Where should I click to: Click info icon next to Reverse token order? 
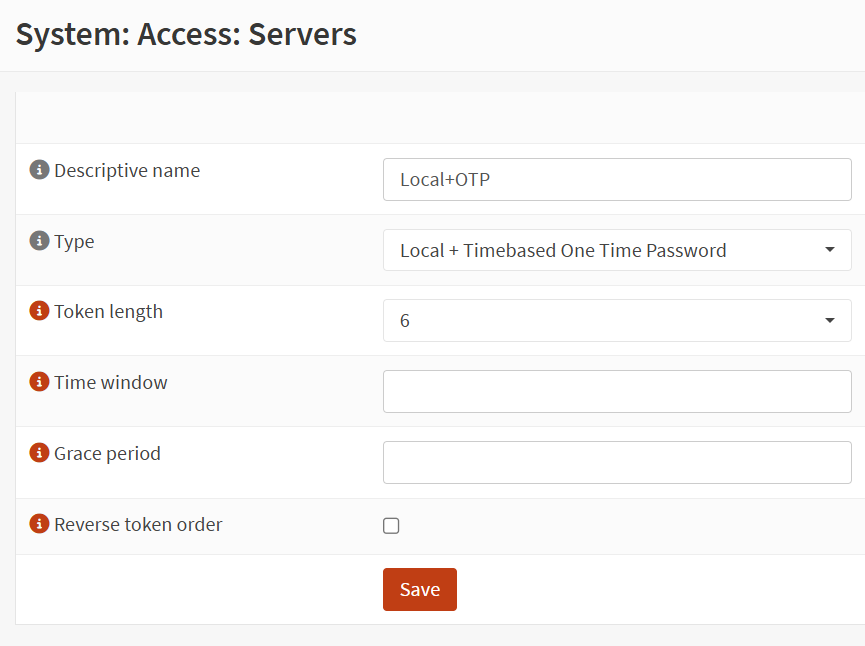click(39, 524)
